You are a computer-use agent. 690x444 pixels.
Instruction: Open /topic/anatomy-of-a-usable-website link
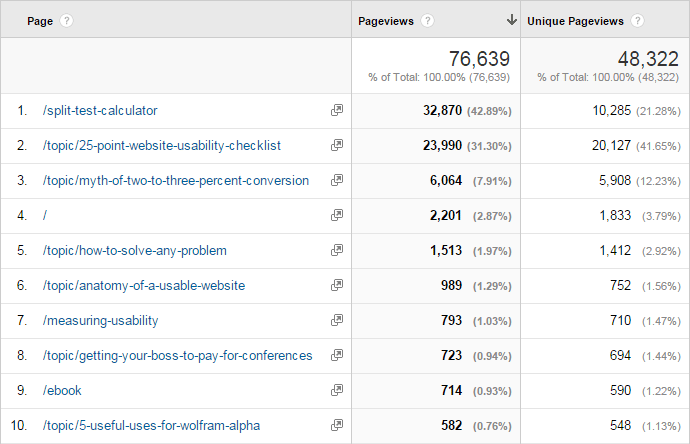(144, 286)
